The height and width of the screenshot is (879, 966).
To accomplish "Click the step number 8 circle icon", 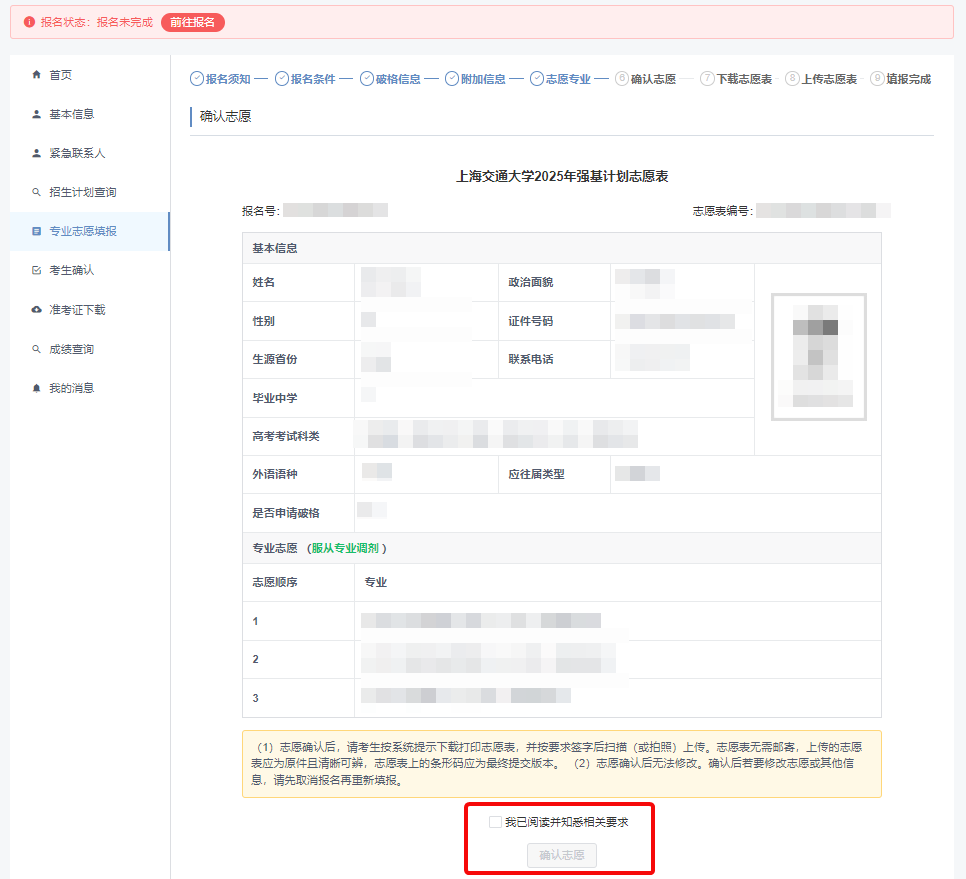I will click(x=792, y=78).
